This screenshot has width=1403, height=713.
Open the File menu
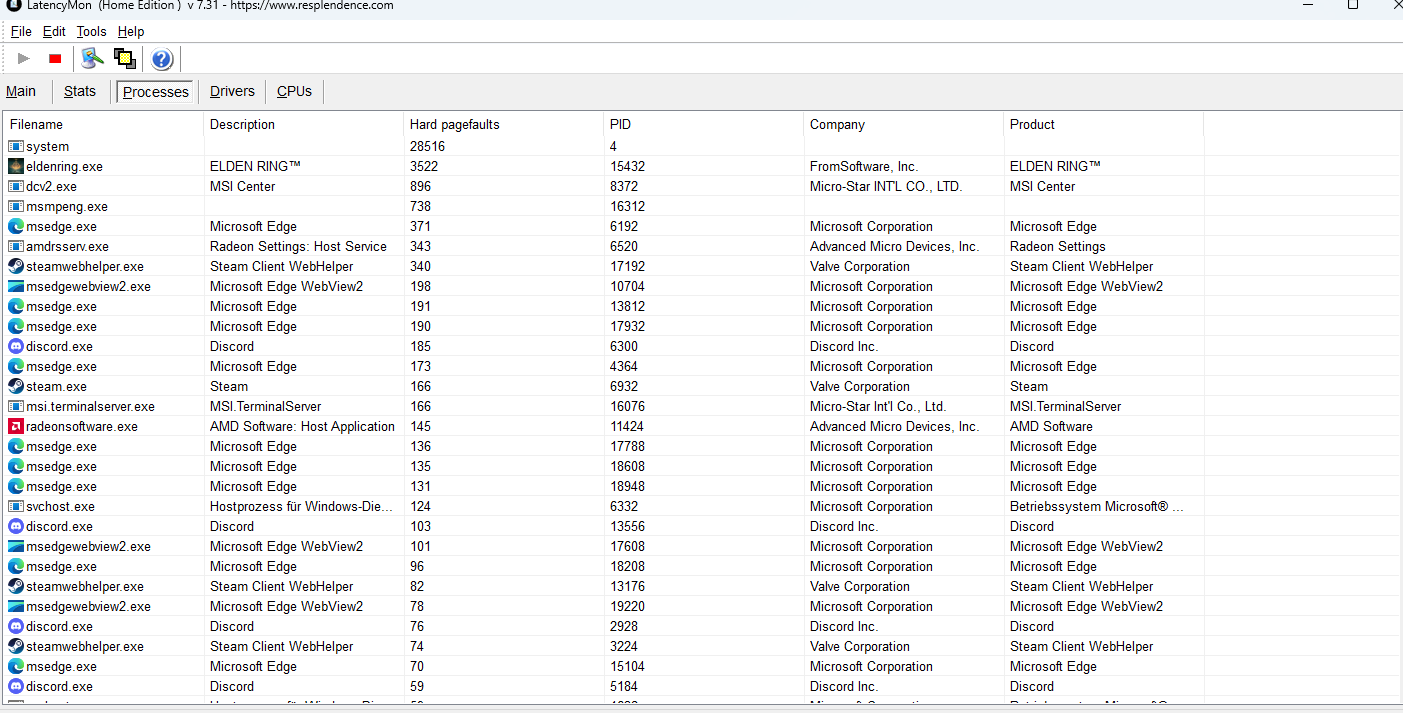[21, 32]
